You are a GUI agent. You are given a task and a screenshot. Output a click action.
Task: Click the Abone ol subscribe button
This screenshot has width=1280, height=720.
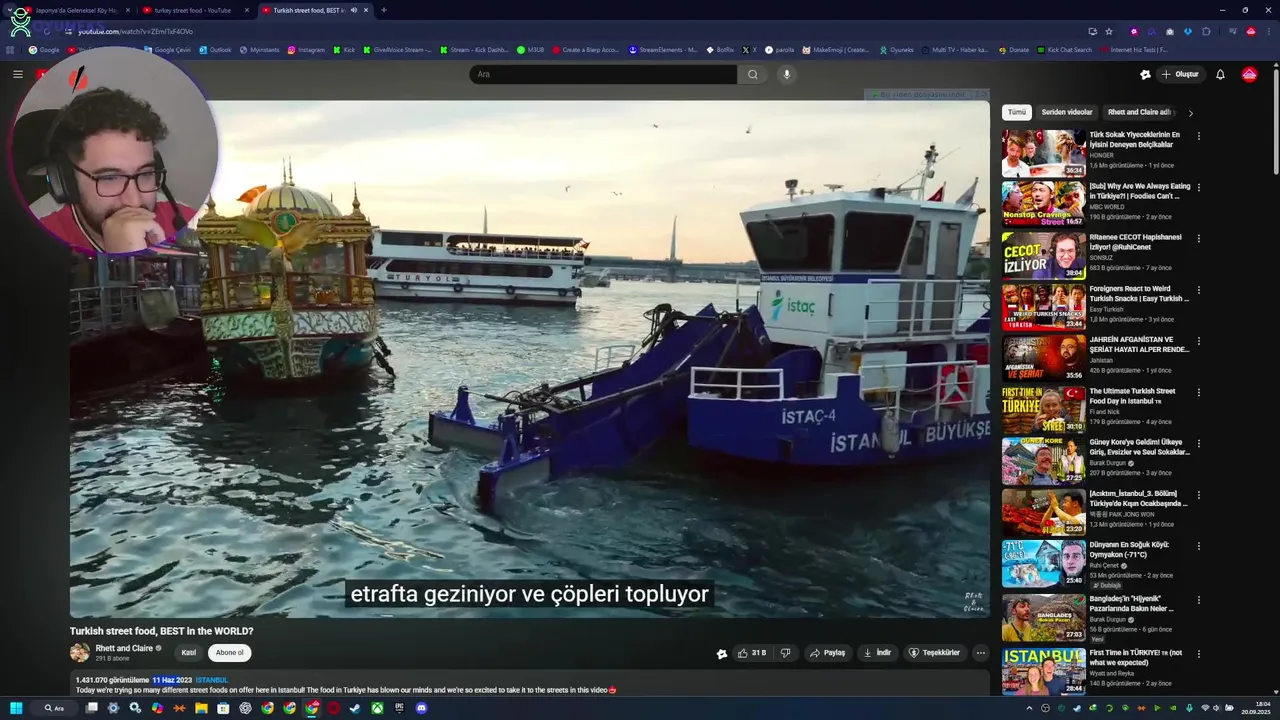(229, 653)
